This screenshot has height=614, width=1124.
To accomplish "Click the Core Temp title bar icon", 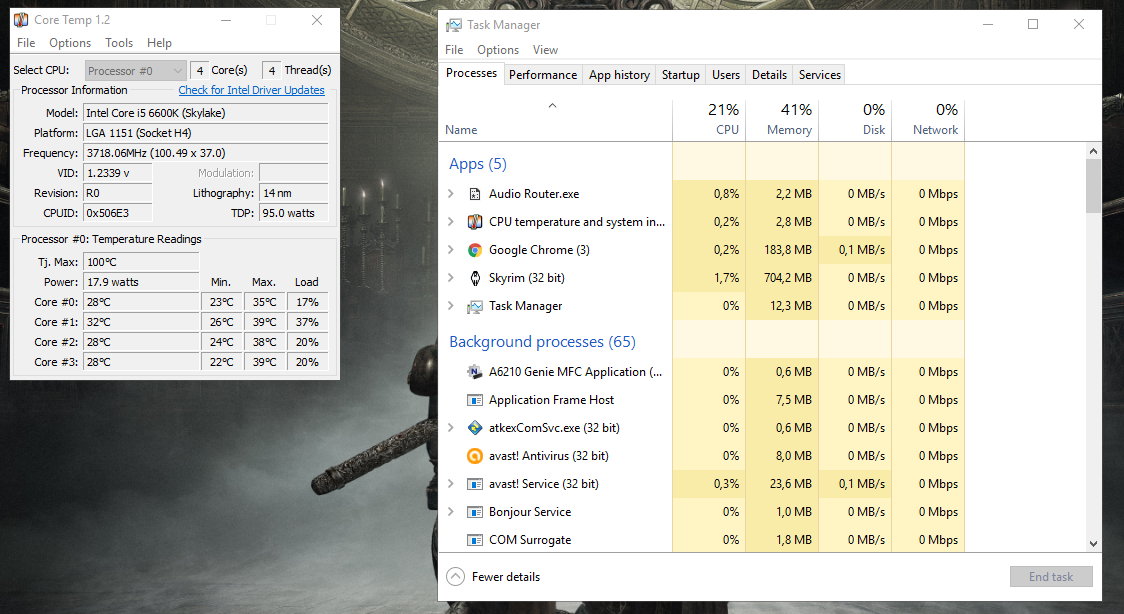I will (x=22, y=20).
